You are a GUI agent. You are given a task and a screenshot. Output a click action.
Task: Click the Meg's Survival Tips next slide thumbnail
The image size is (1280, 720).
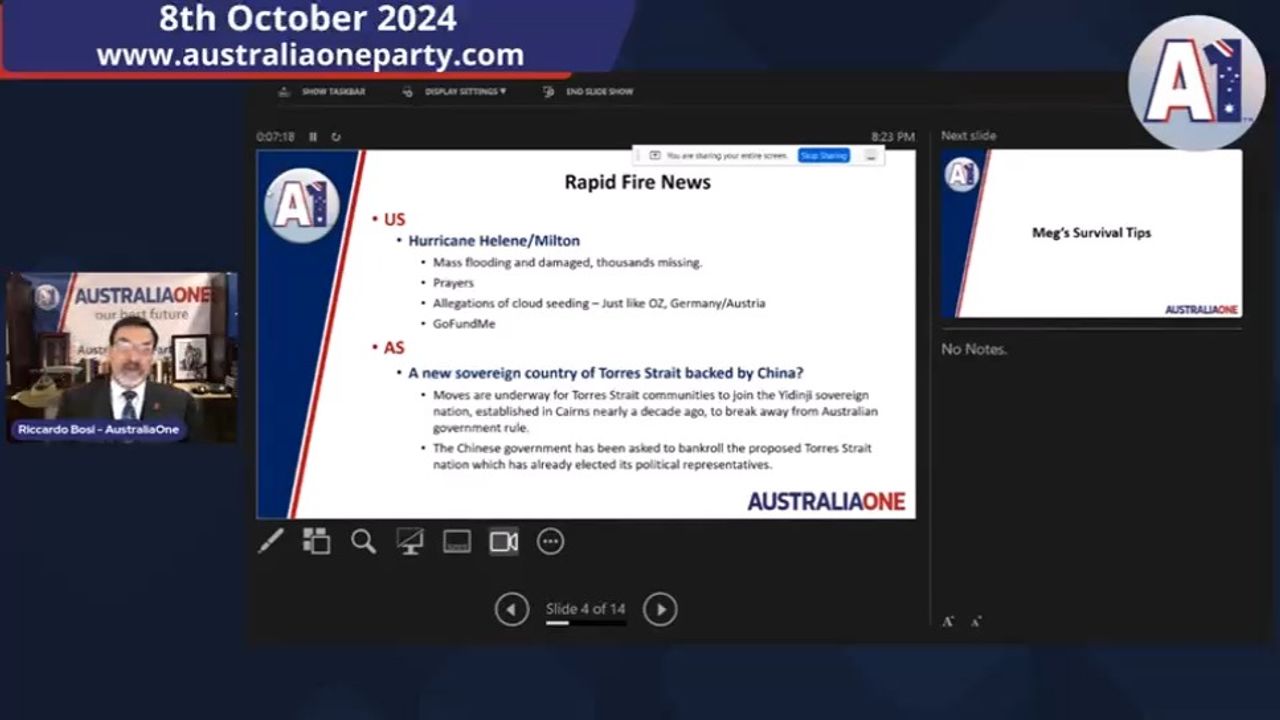[1091, 233]
